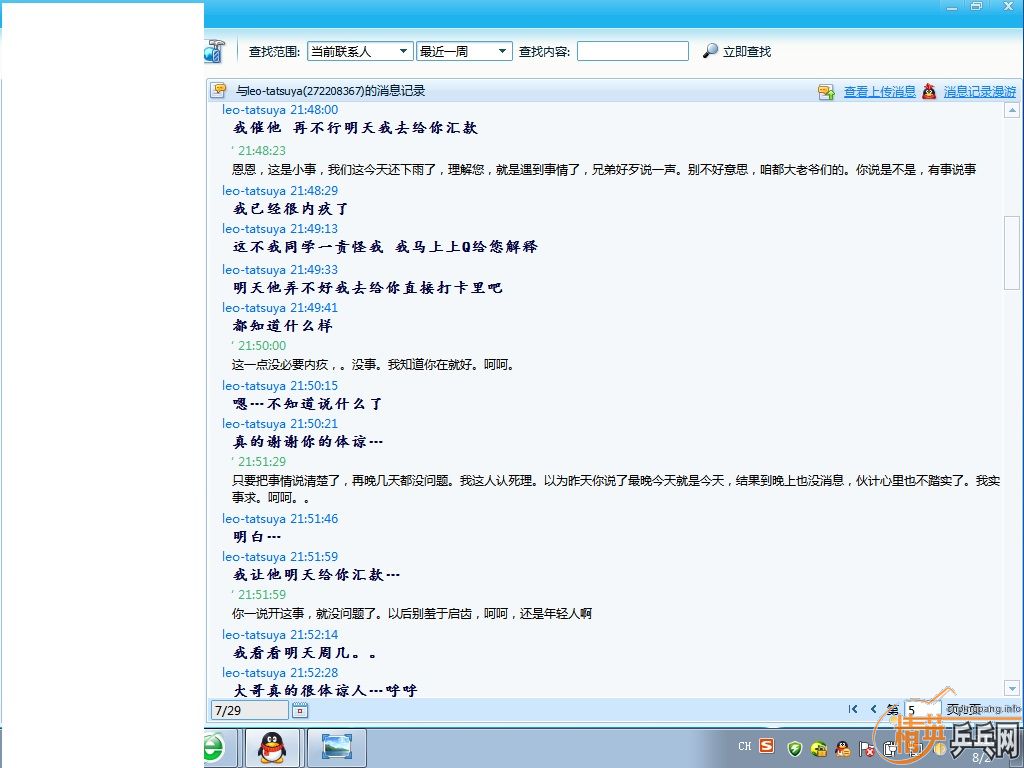
Task: Click the message 我看看明天周几。。
Action: (304, 652)
